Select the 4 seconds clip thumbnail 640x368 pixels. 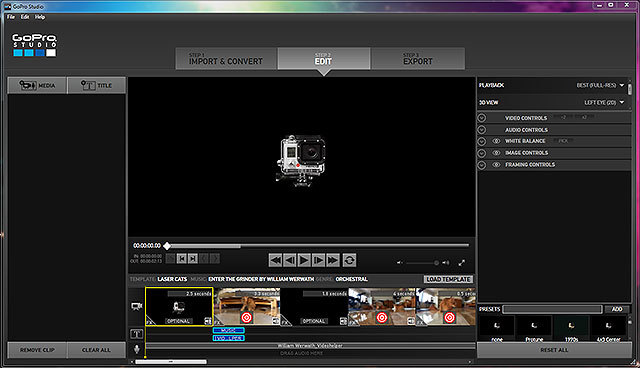click(x=382, y=307)
